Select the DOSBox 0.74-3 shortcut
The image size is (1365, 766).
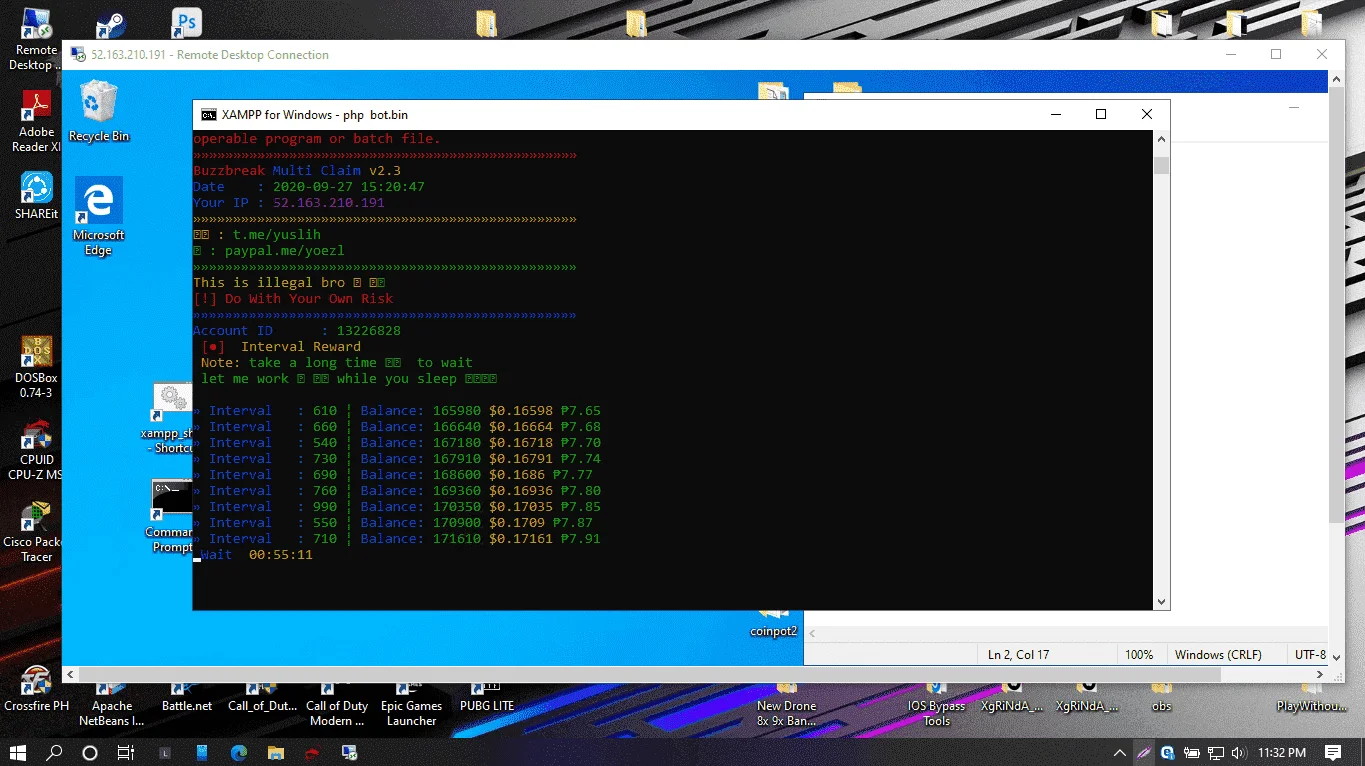tap(37, 367)
